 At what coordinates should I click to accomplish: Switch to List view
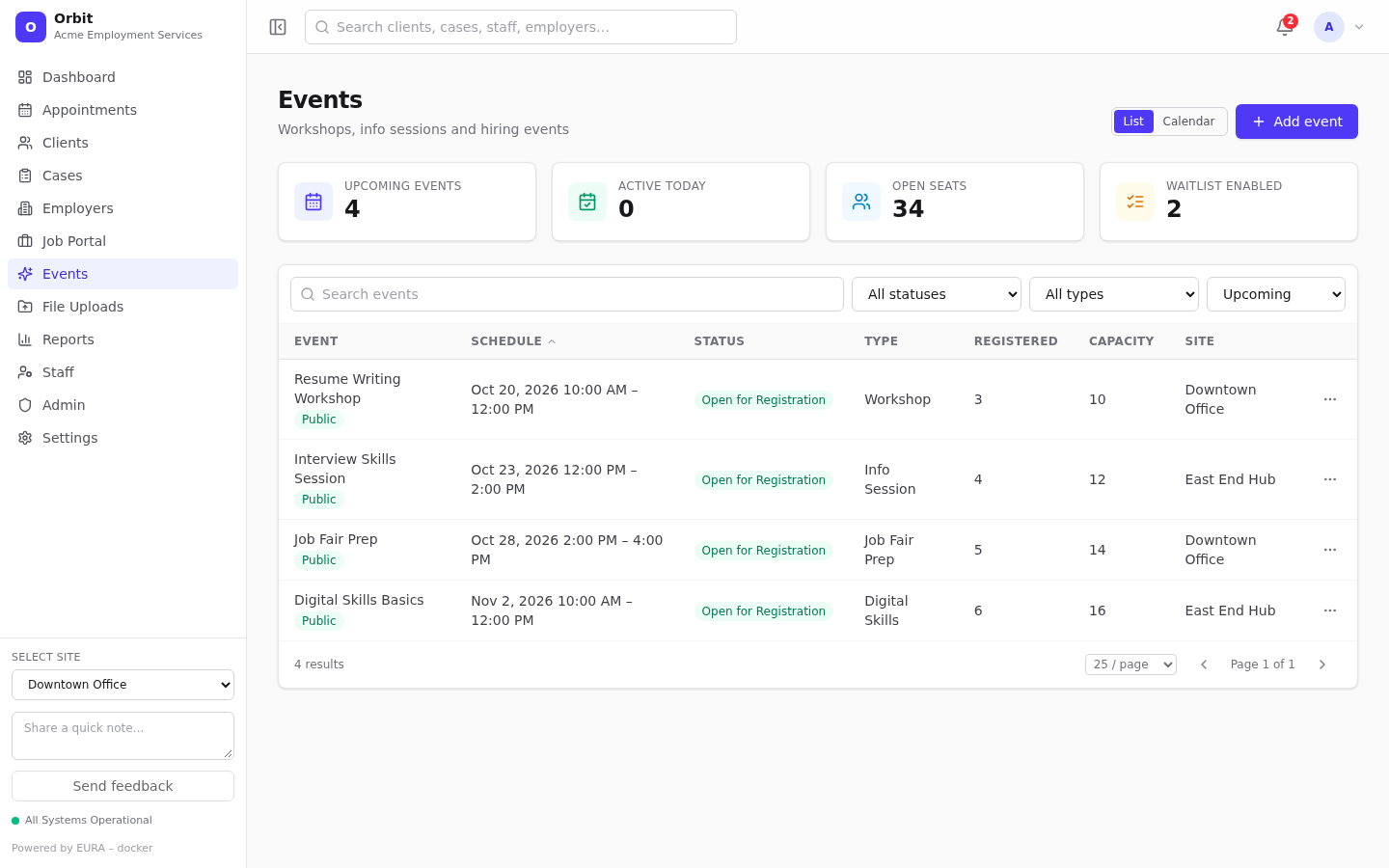coord(1133,122)
